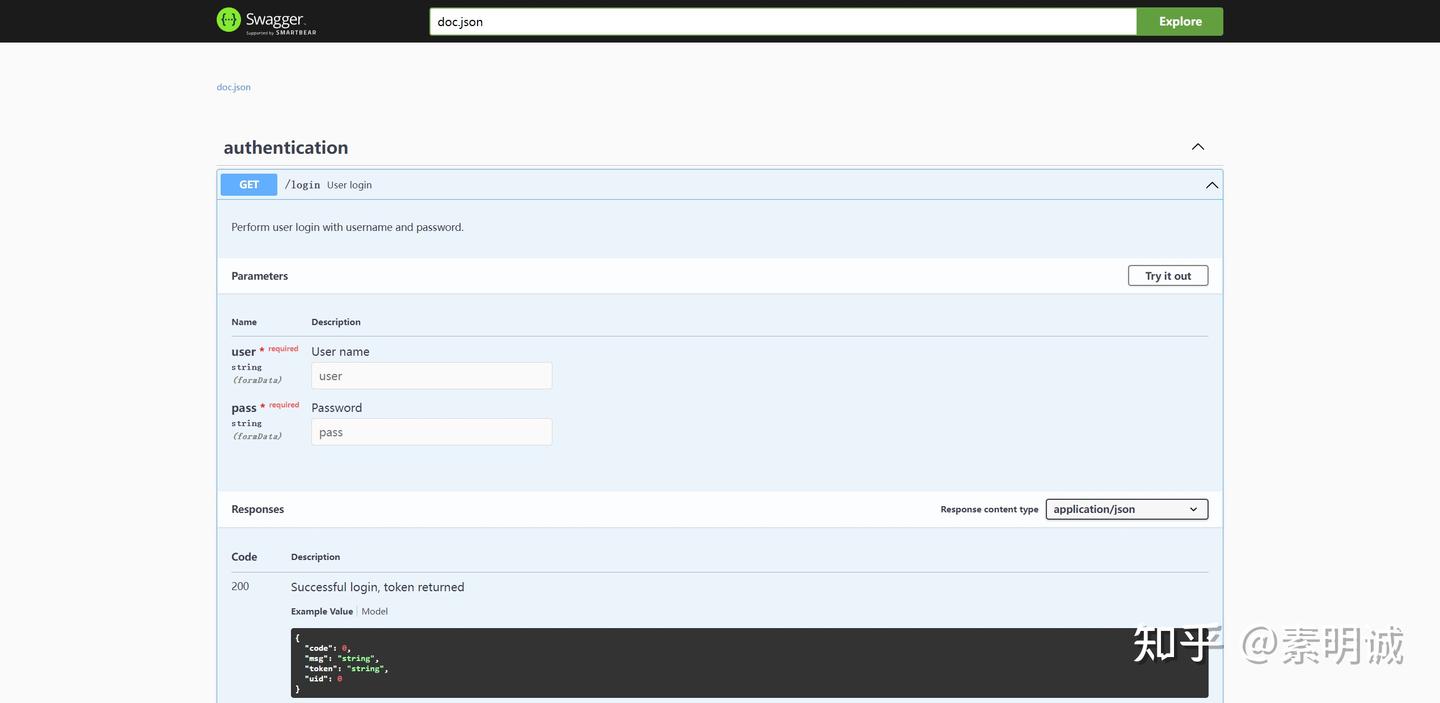Collapse the authentication section chevron
Image resolution: width=1440 pixels, height=703 pixels.
click(x=1198, y=147)
